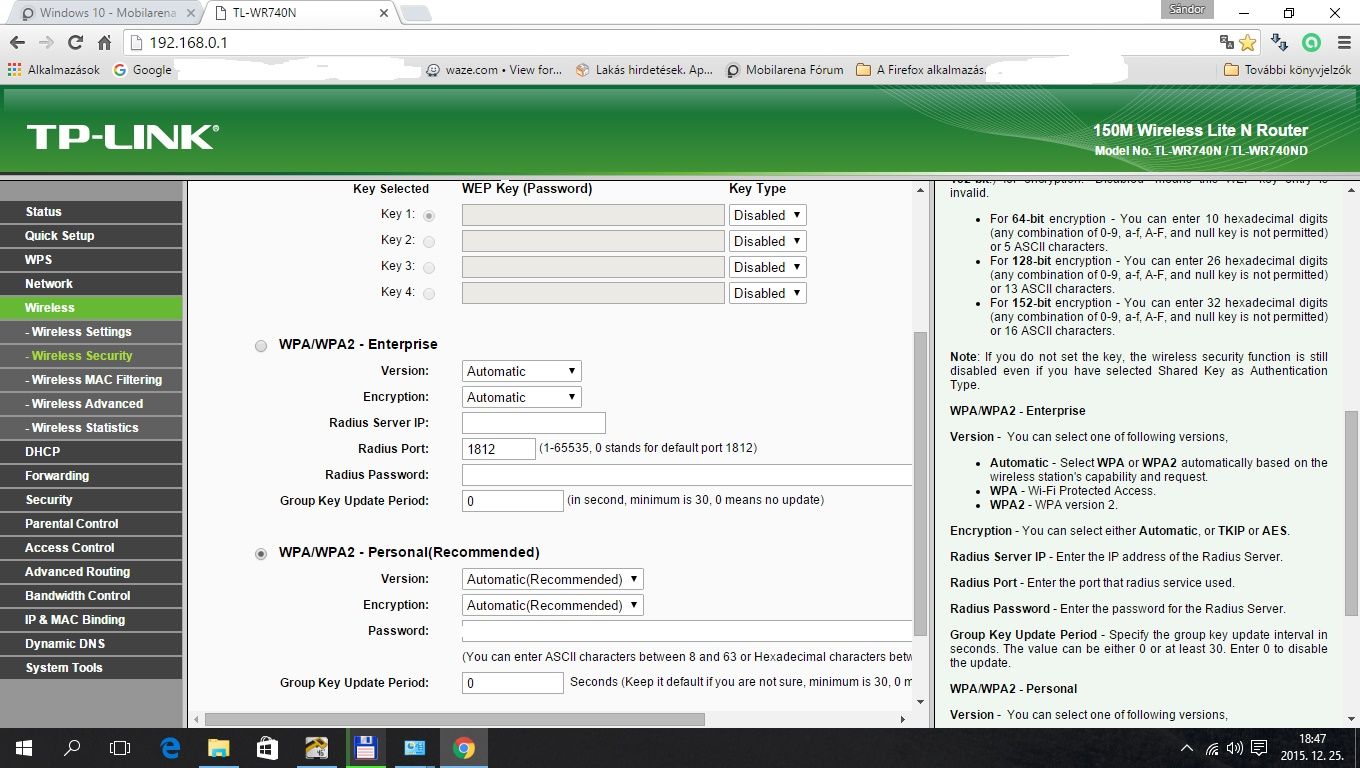Open a new browser tab
Image resolution: width=1360 pixels, height=768 pixels.
point(415,14)
